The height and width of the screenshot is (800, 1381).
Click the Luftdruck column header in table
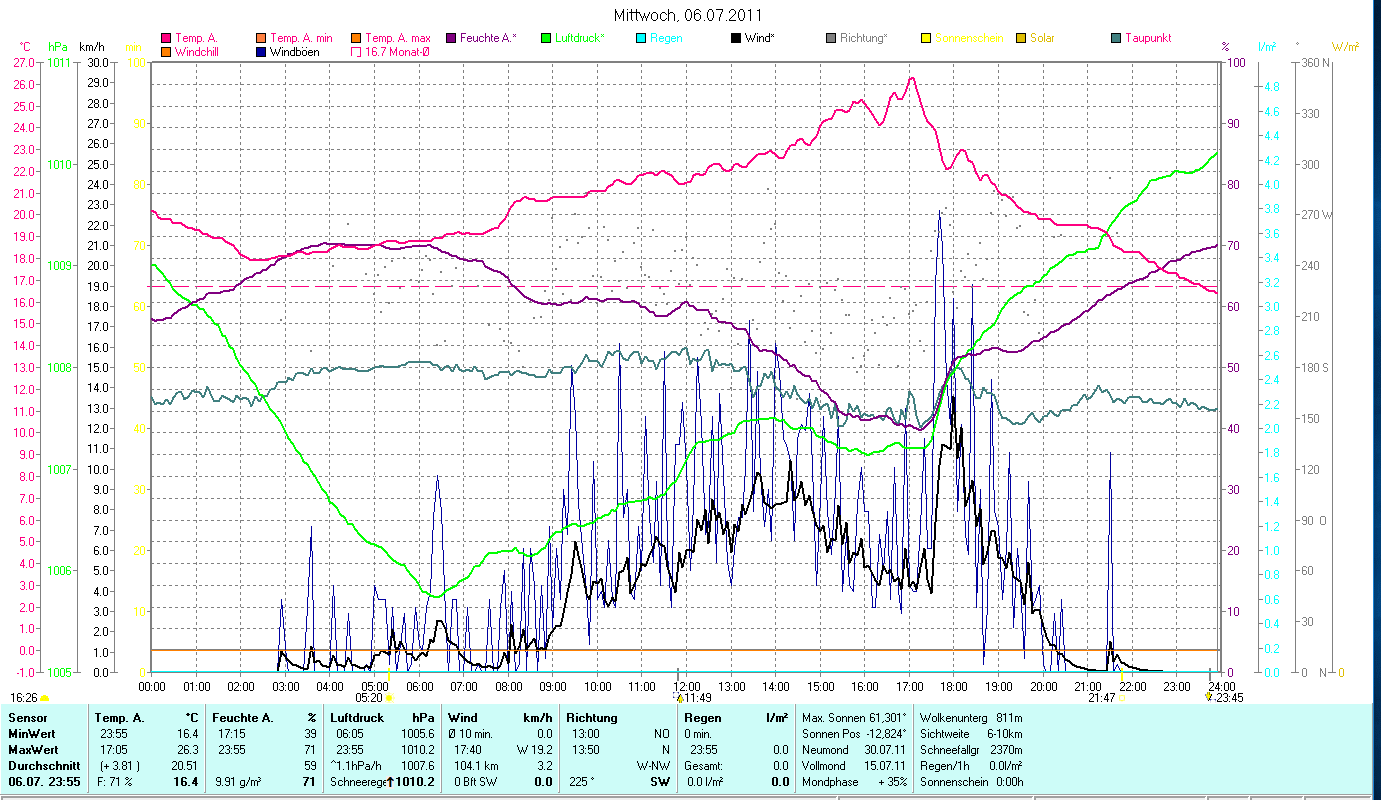point(358,718)
